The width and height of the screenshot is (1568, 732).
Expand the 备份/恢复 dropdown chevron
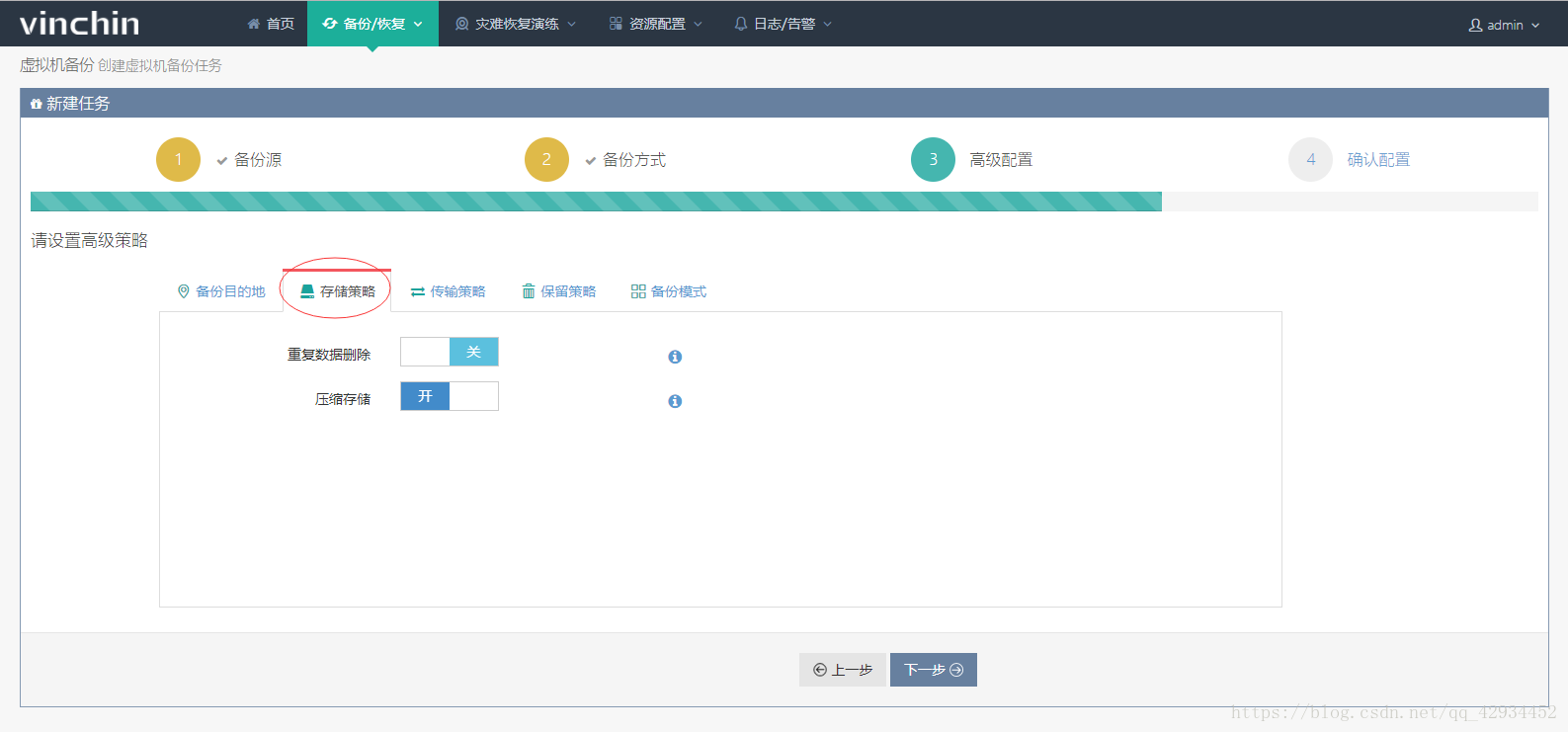point(418,25)
